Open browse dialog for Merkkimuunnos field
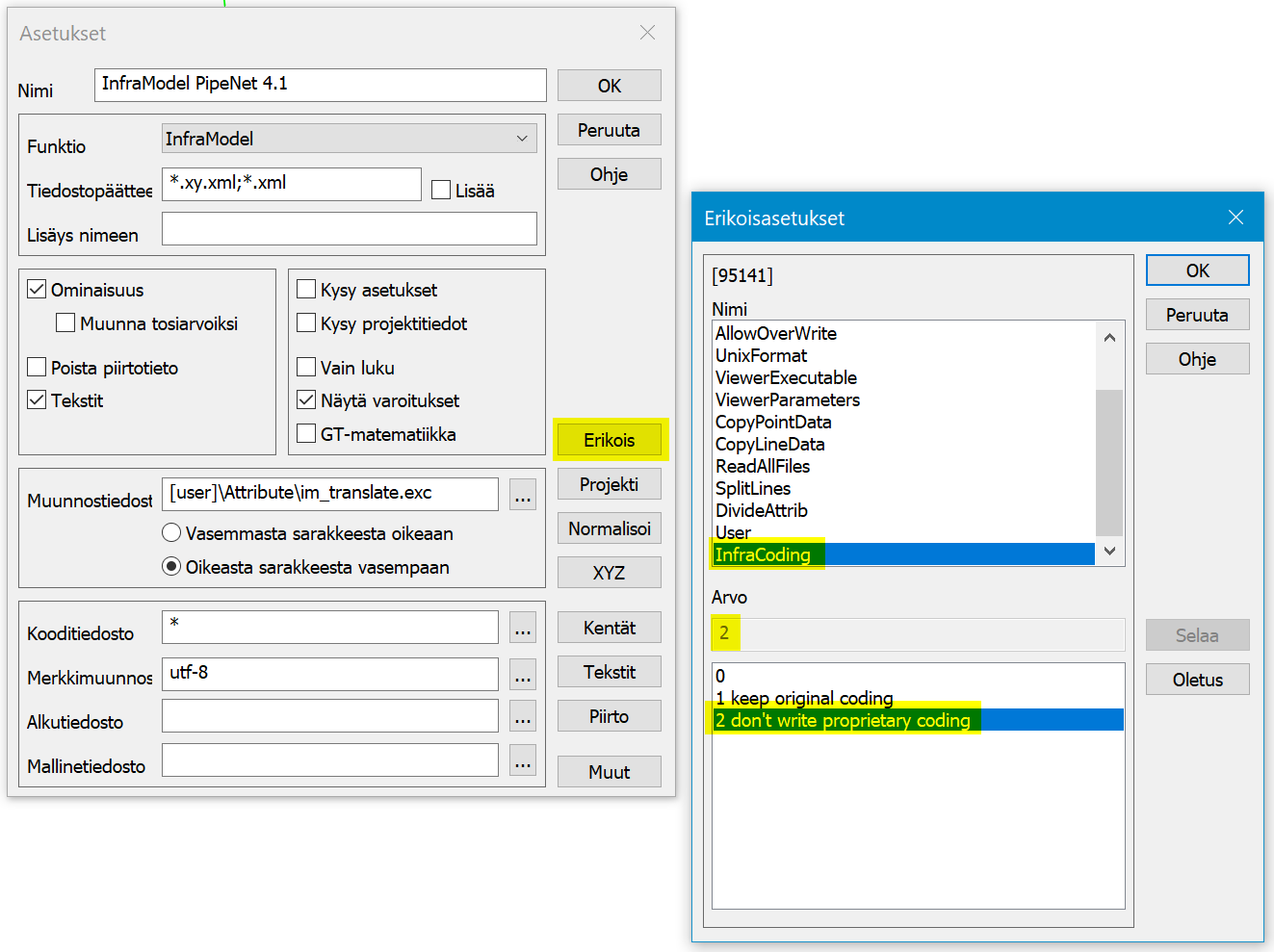The image size is (1274, 952). 523,674
